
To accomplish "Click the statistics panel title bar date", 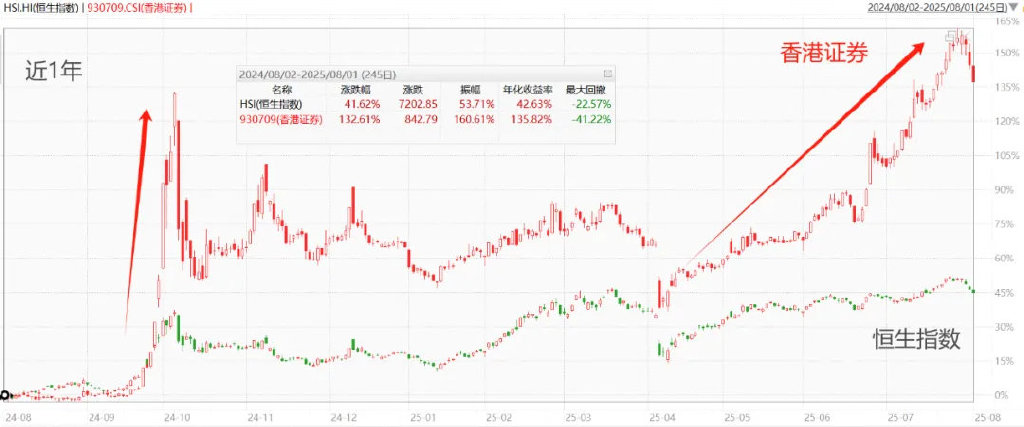I will click(316, 74).
